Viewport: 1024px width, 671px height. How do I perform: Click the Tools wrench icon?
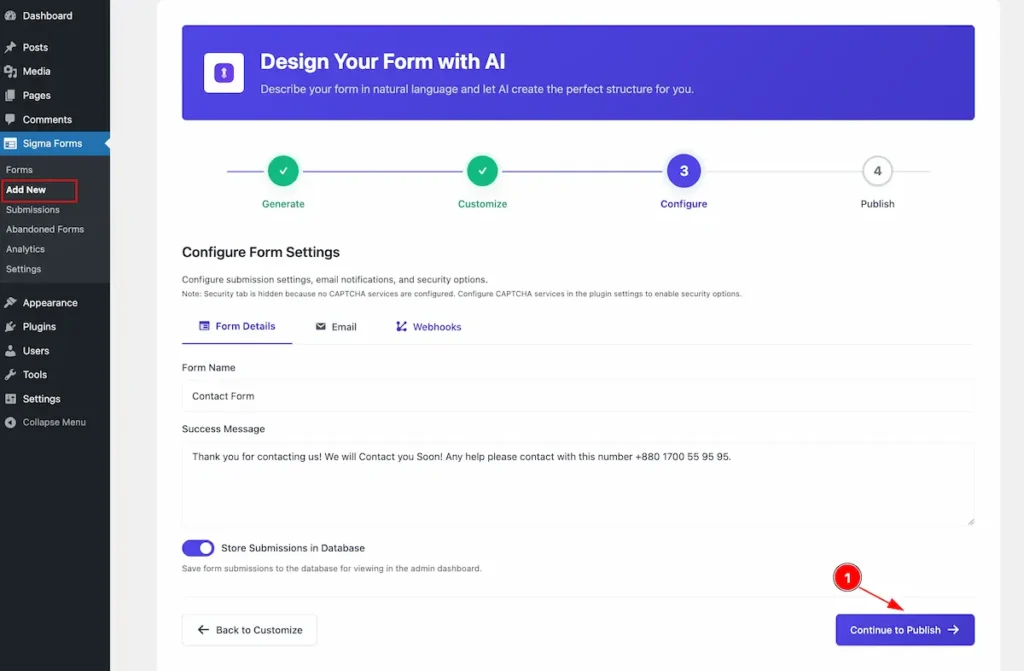[10, 374]
